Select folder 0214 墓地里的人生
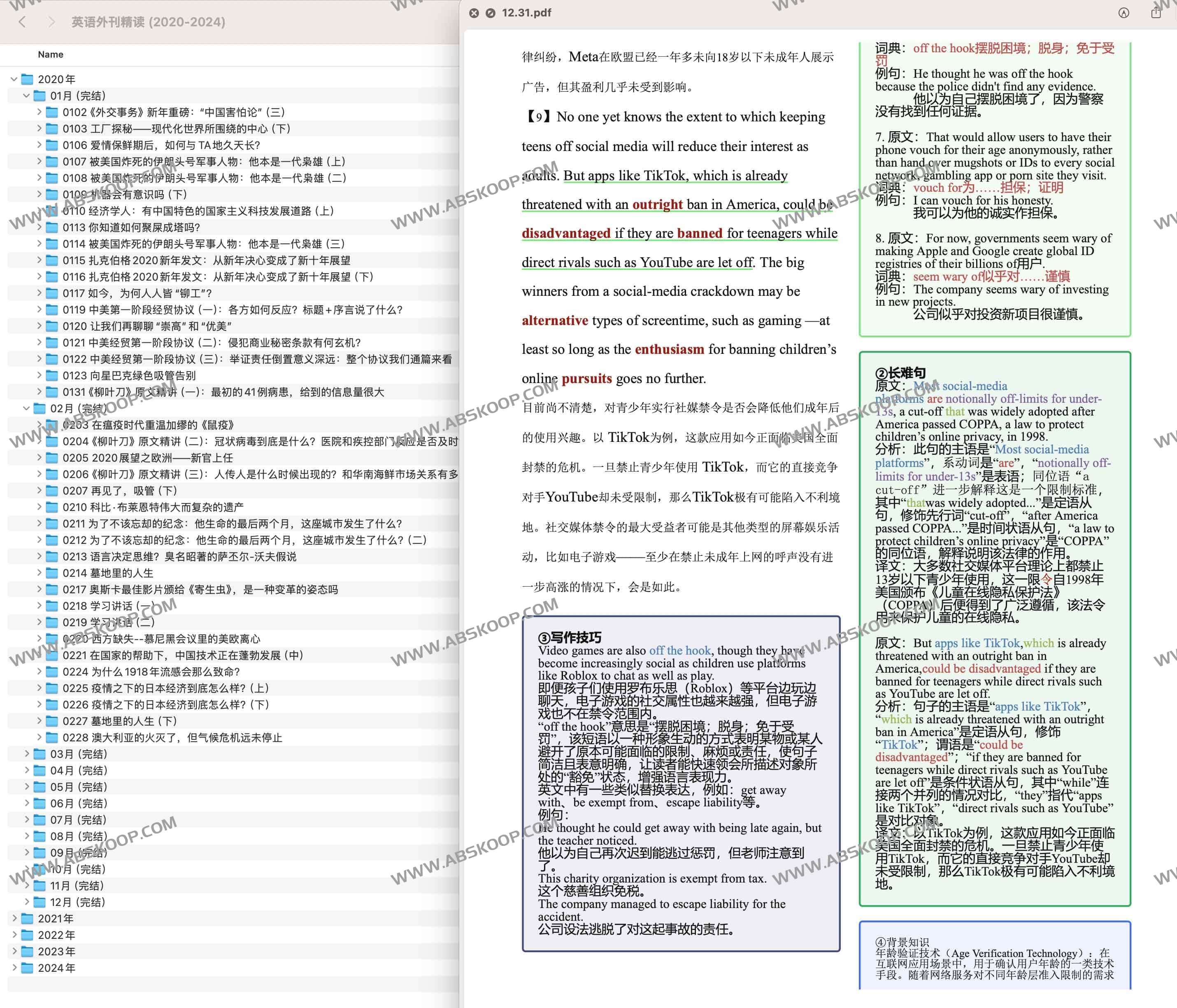Viewport: 1177px width, 1008px height. [108, 573]
